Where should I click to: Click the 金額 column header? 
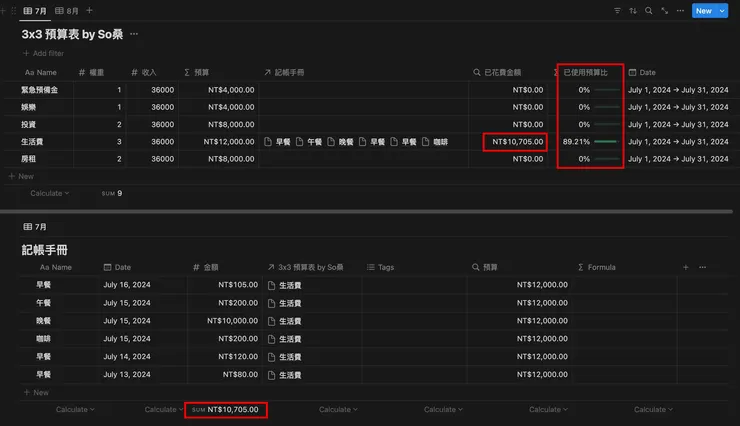[206, 267]
